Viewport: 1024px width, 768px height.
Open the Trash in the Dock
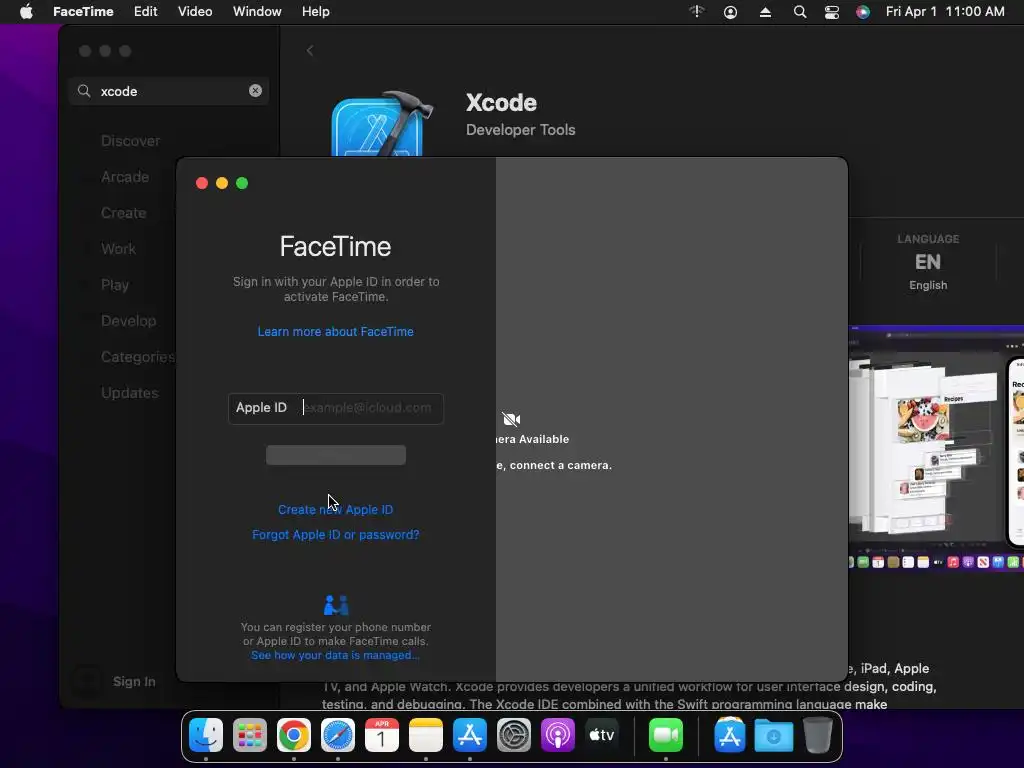point(818,735)
